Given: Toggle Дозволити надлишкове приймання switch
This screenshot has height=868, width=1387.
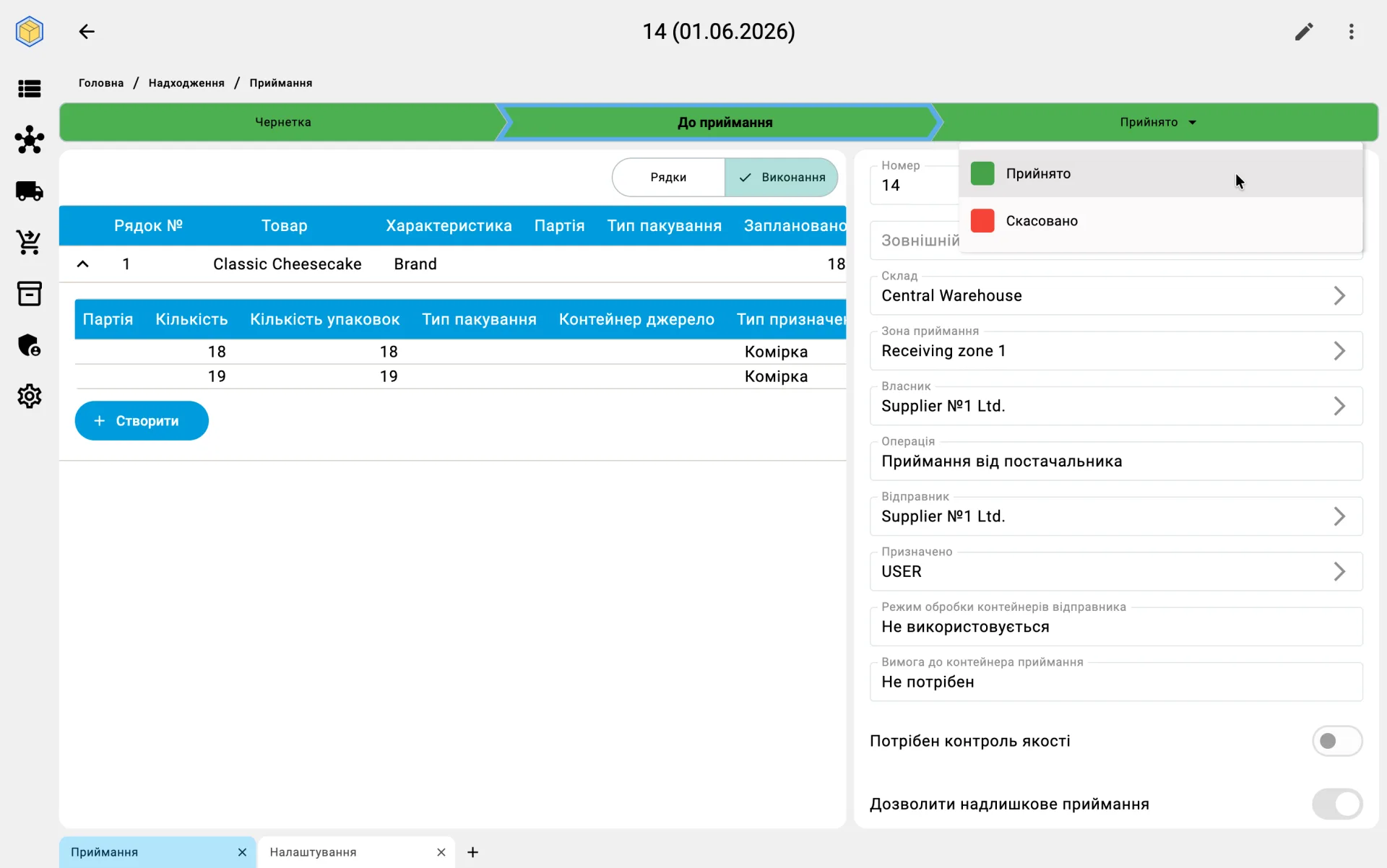Looking at the screenshot, I should coord(1337,804).
